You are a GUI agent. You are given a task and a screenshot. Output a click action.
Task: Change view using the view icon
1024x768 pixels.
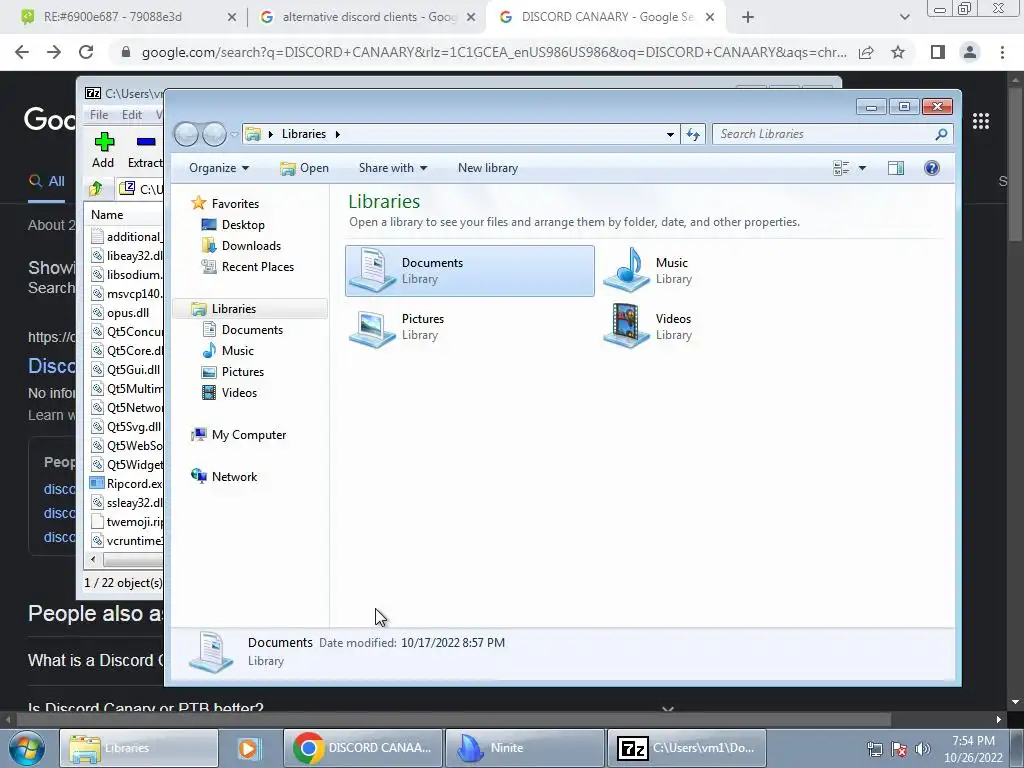click(841, 168)
